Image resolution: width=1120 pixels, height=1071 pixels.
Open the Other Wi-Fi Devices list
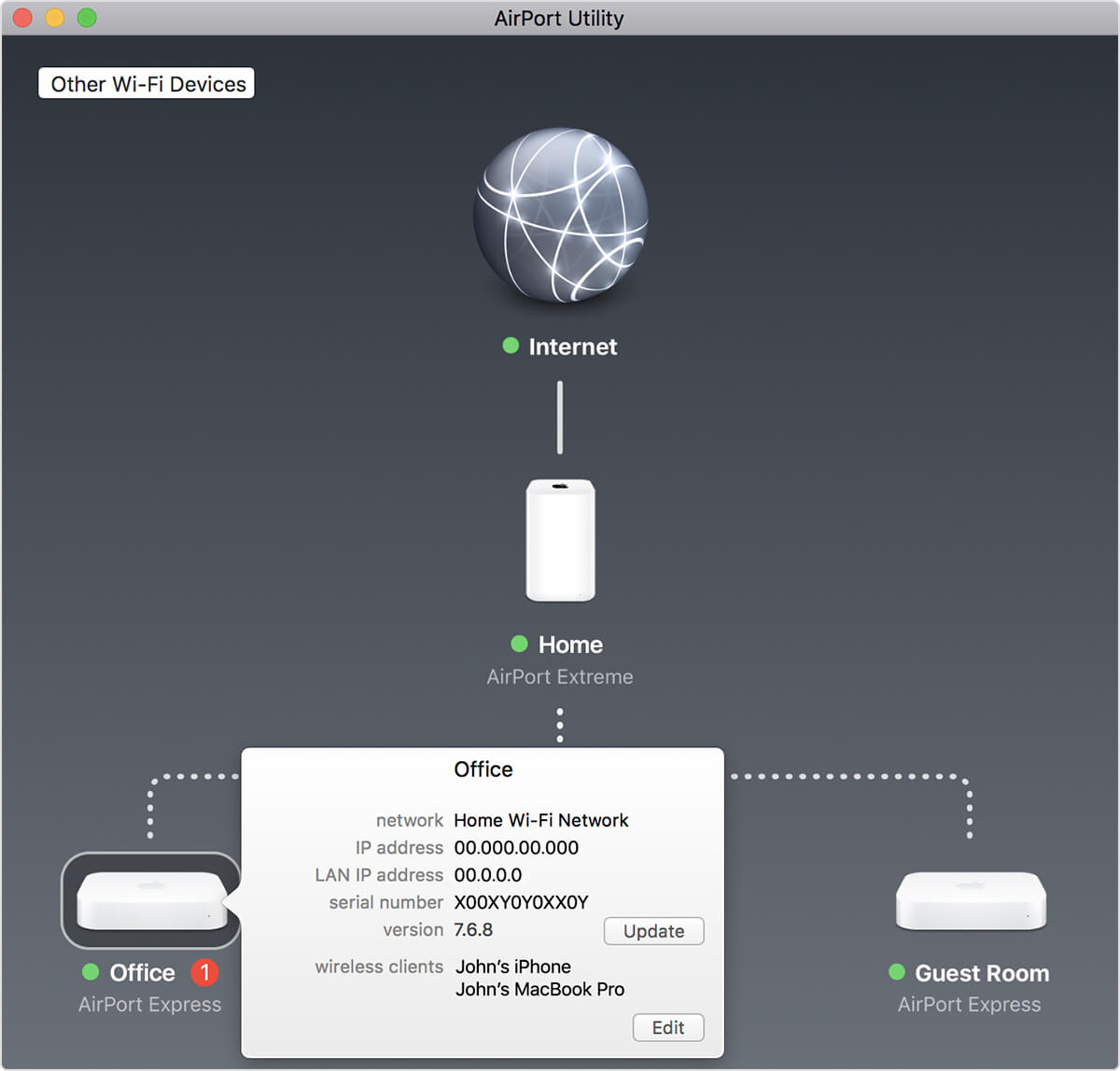(x=147, y=84)
